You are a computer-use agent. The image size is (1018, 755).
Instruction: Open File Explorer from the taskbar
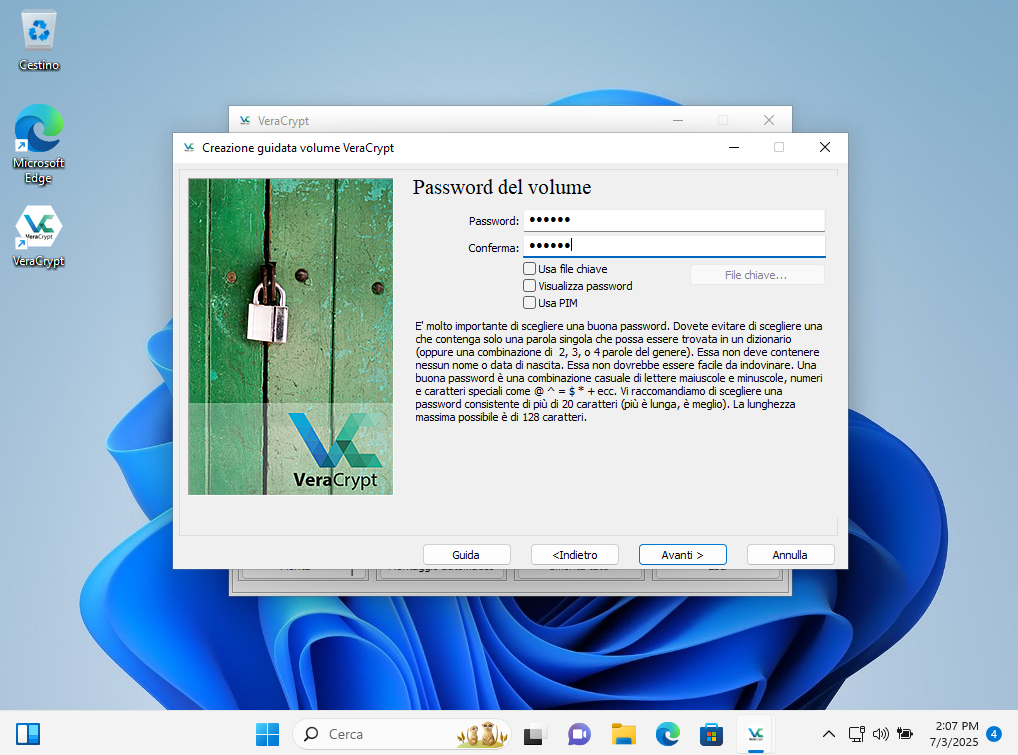(x=623, y=734)
